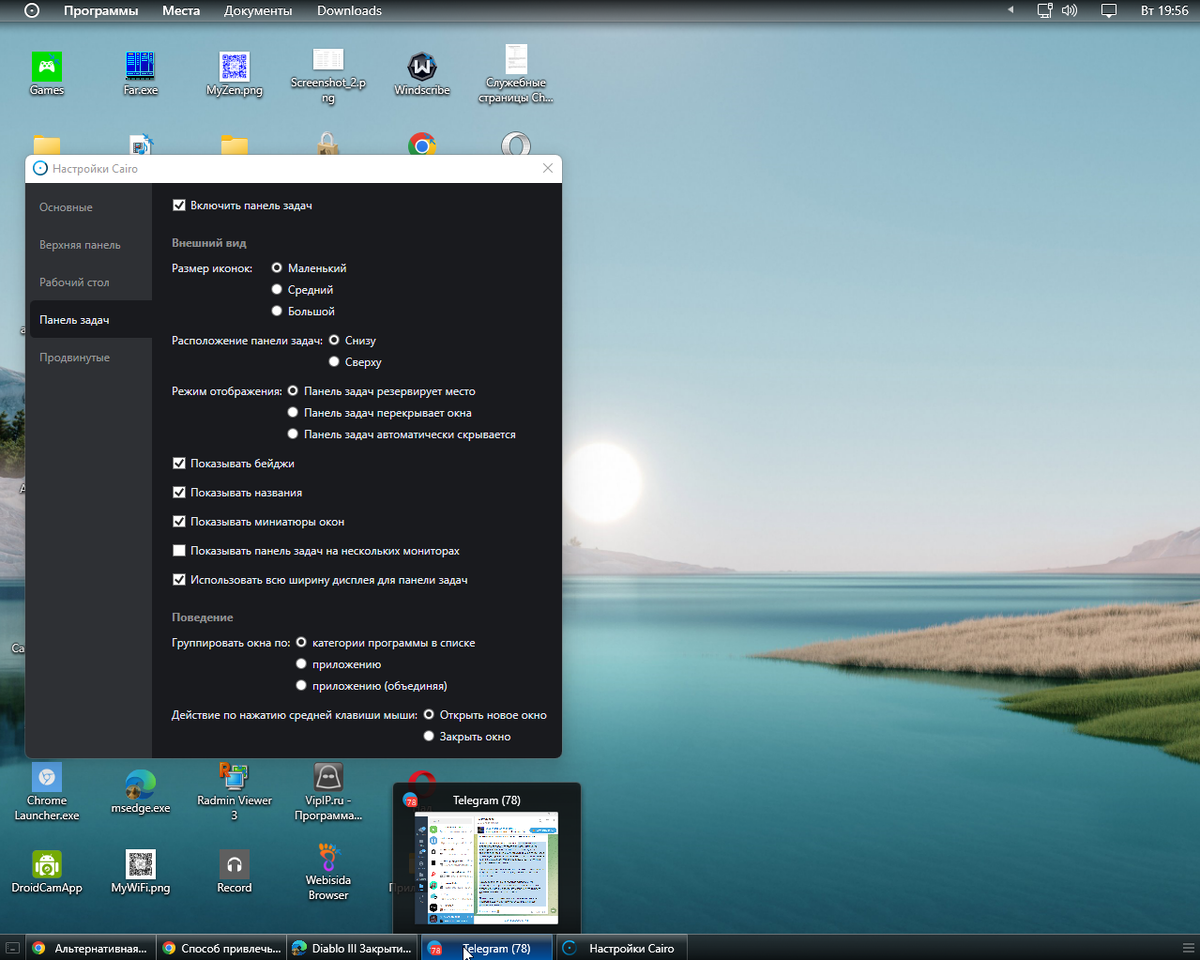The height and width of the screenshot is (960, 1200).
Task: Toggle Использовать всю ширину дисплея checkbox
Action: point(179,579)
